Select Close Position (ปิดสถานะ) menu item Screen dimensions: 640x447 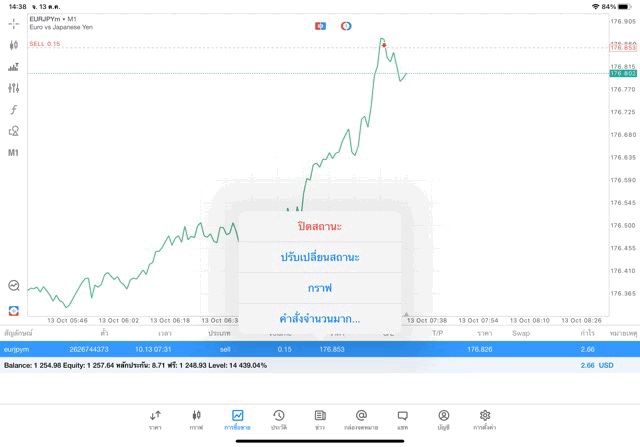click(320, 226)
